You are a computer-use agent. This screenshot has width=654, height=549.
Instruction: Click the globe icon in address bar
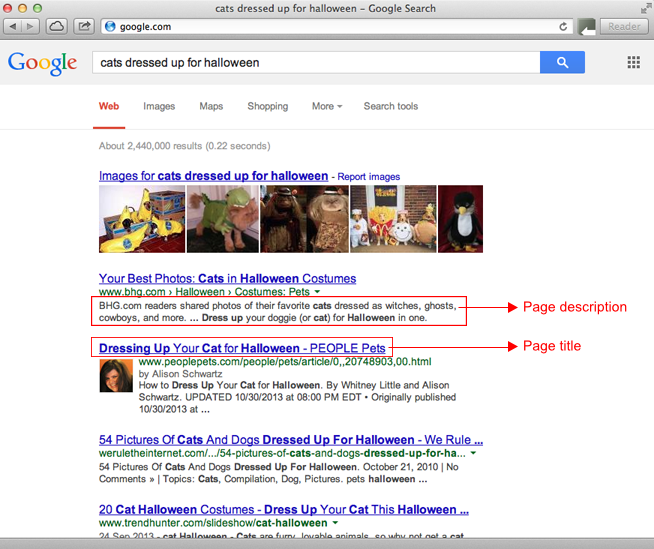coord(110,27)
